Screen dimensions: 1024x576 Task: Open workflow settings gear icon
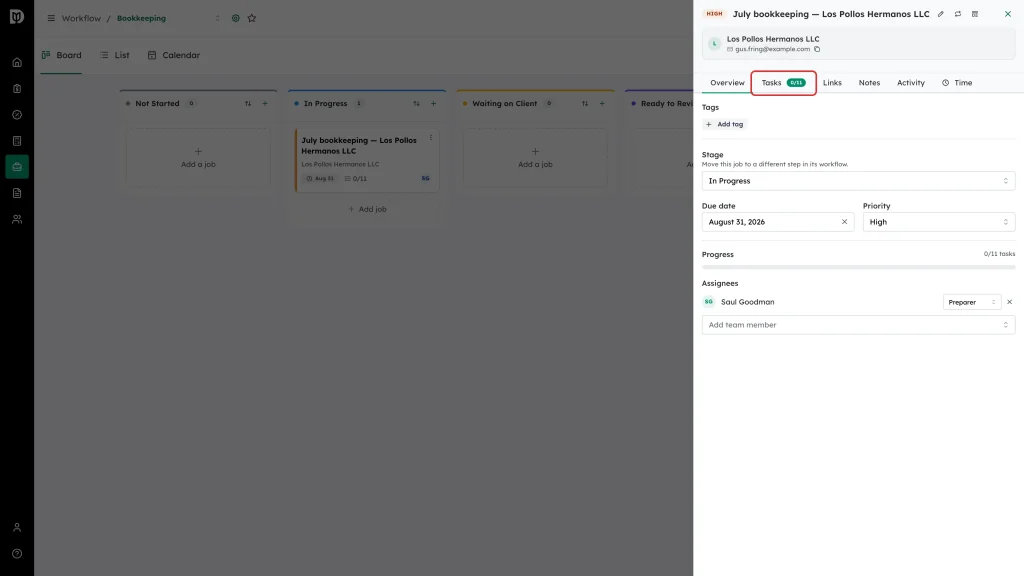(x=236, y=18)
